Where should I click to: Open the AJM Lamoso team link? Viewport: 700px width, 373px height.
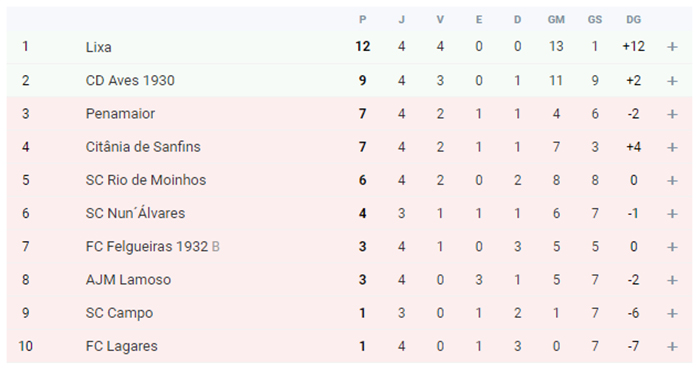coord(128,280)
